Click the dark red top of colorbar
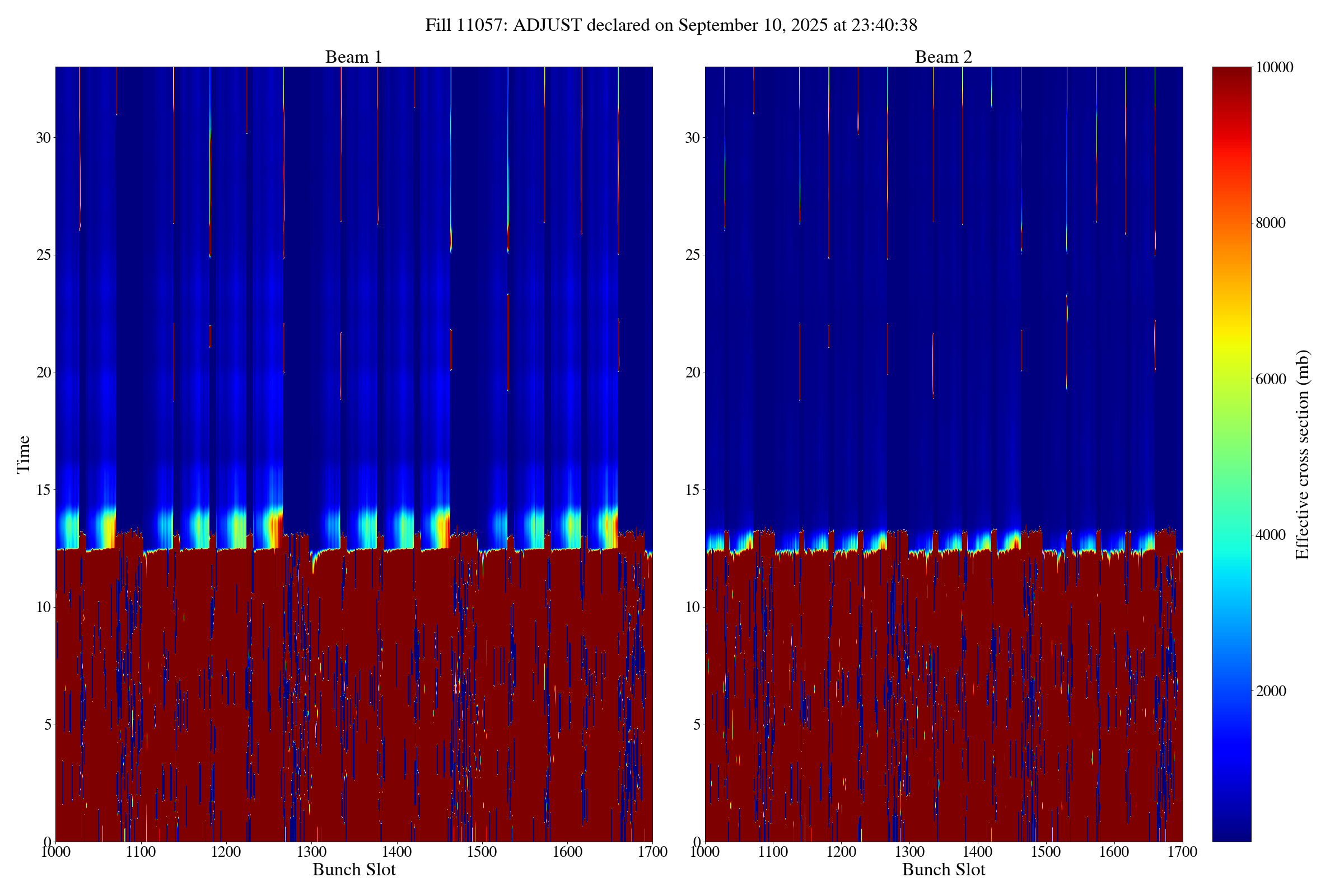 (1231, 74)
